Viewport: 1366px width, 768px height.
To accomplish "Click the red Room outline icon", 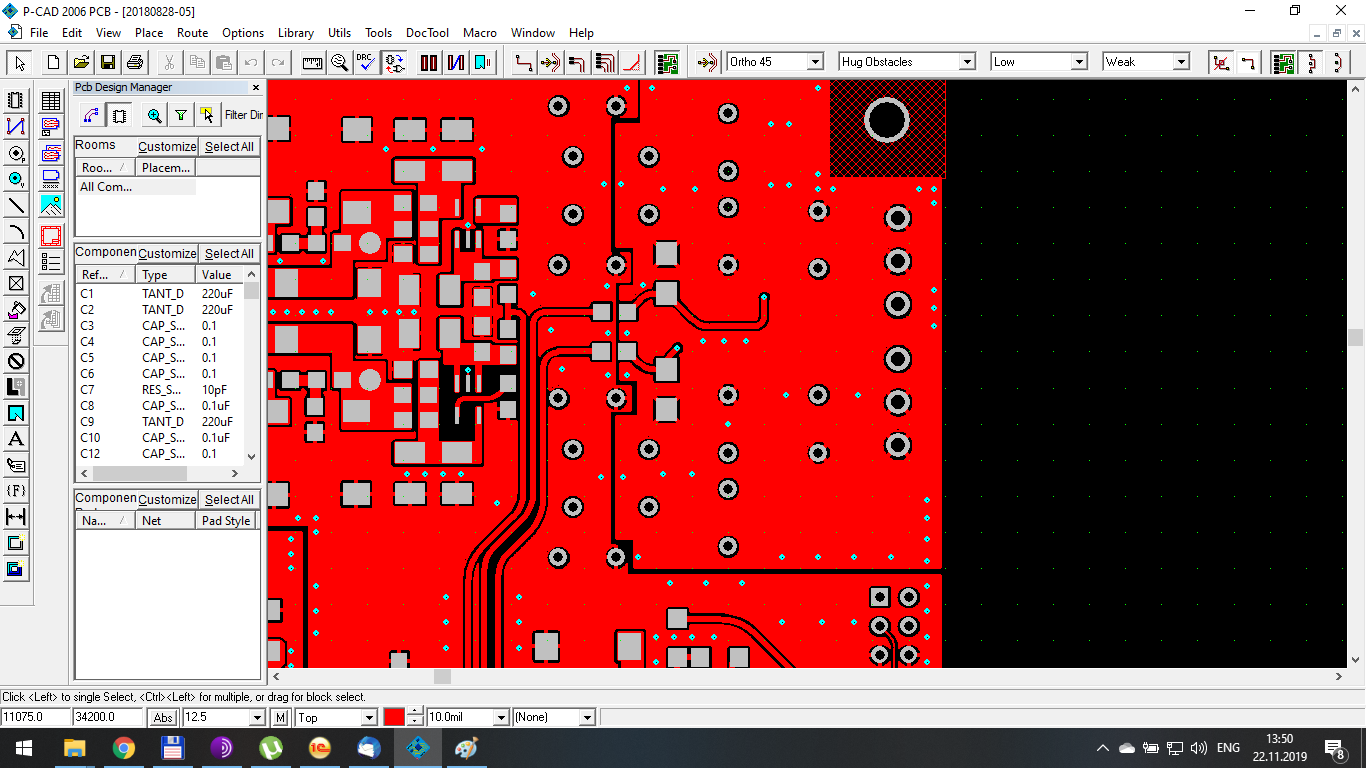I will 51,236.
